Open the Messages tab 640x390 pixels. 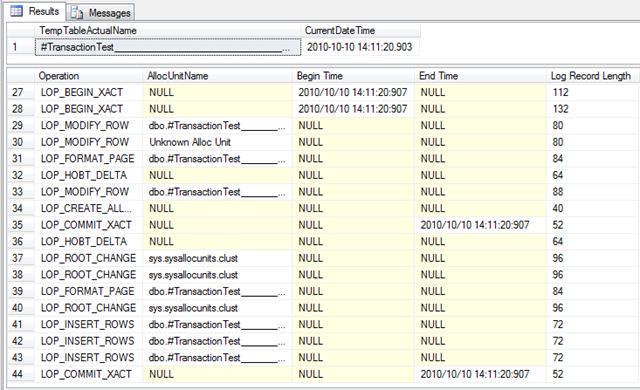coord(100,12)
